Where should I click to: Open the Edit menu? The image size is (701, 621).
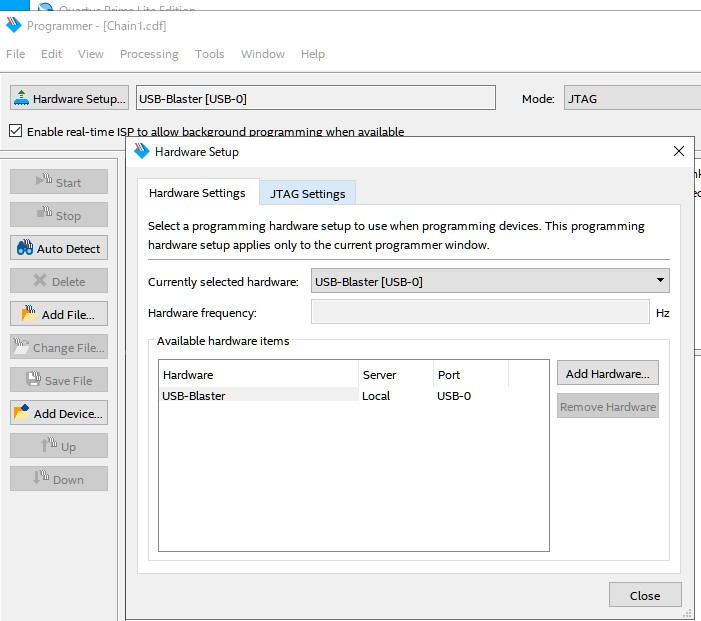[51, 54]
